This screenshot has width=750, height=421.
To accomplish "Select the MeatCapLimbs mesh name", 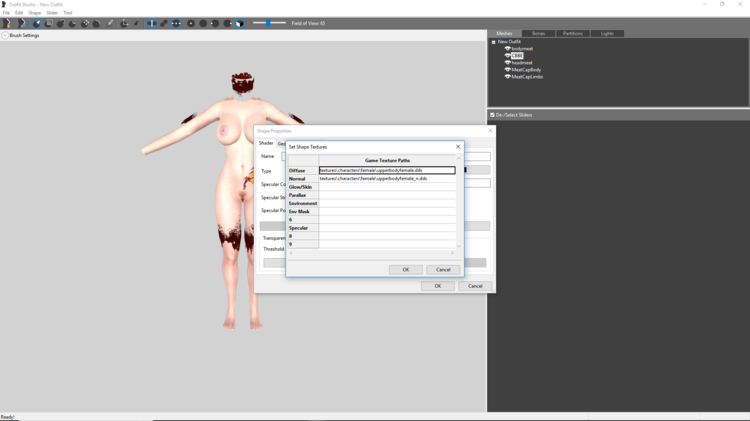I will (x=527, y=77).
